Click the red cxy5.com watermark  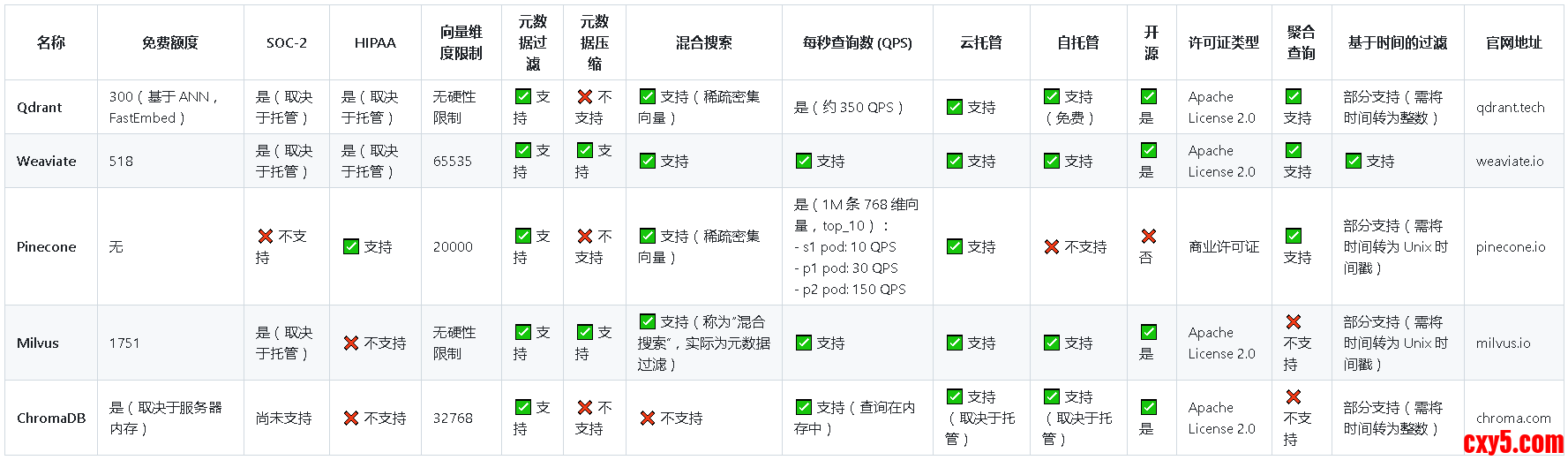pos(1513,443)
